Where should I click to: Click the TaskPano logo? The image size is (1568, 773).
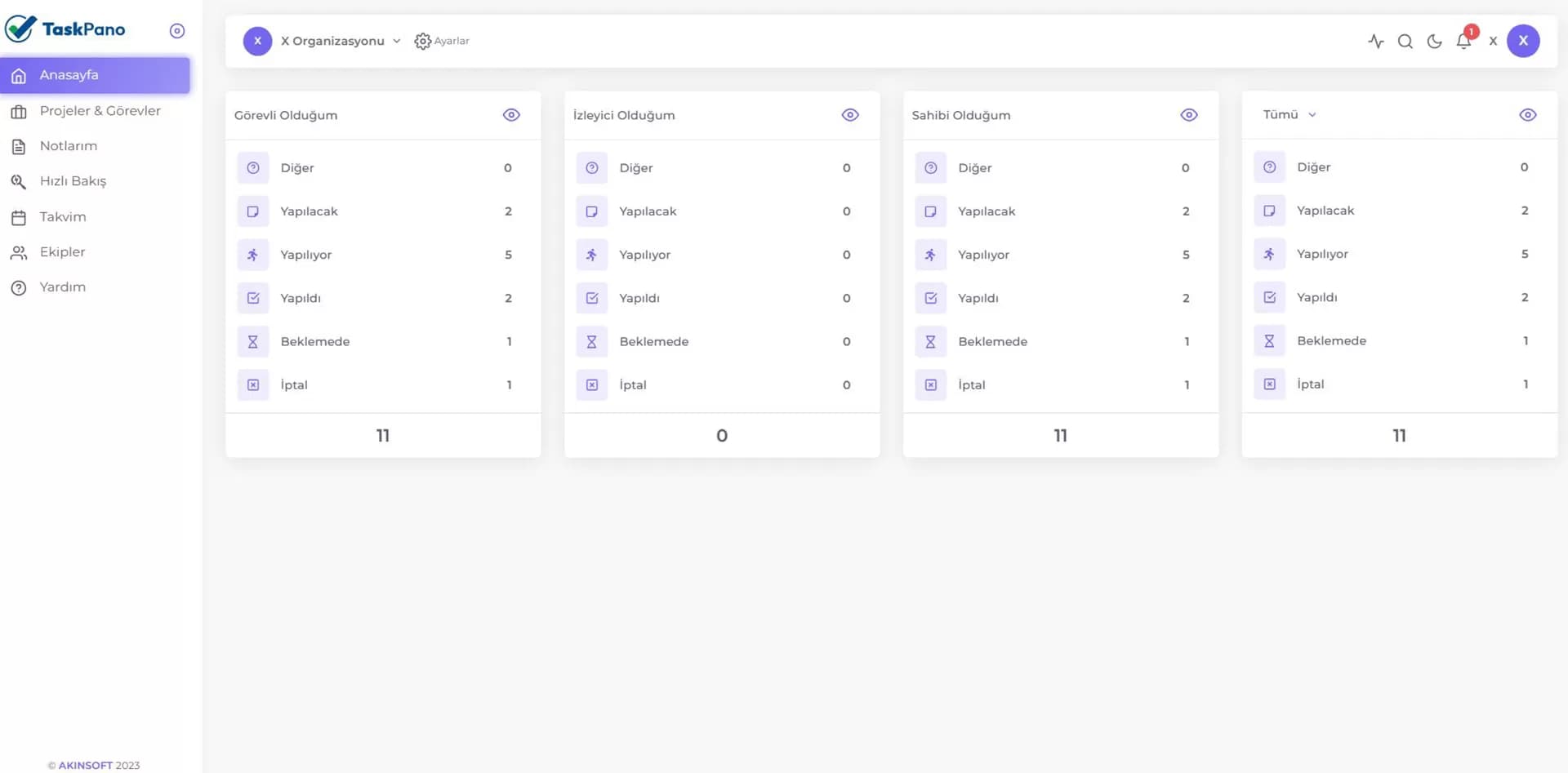pyautogui.click(x=65, y=29)
